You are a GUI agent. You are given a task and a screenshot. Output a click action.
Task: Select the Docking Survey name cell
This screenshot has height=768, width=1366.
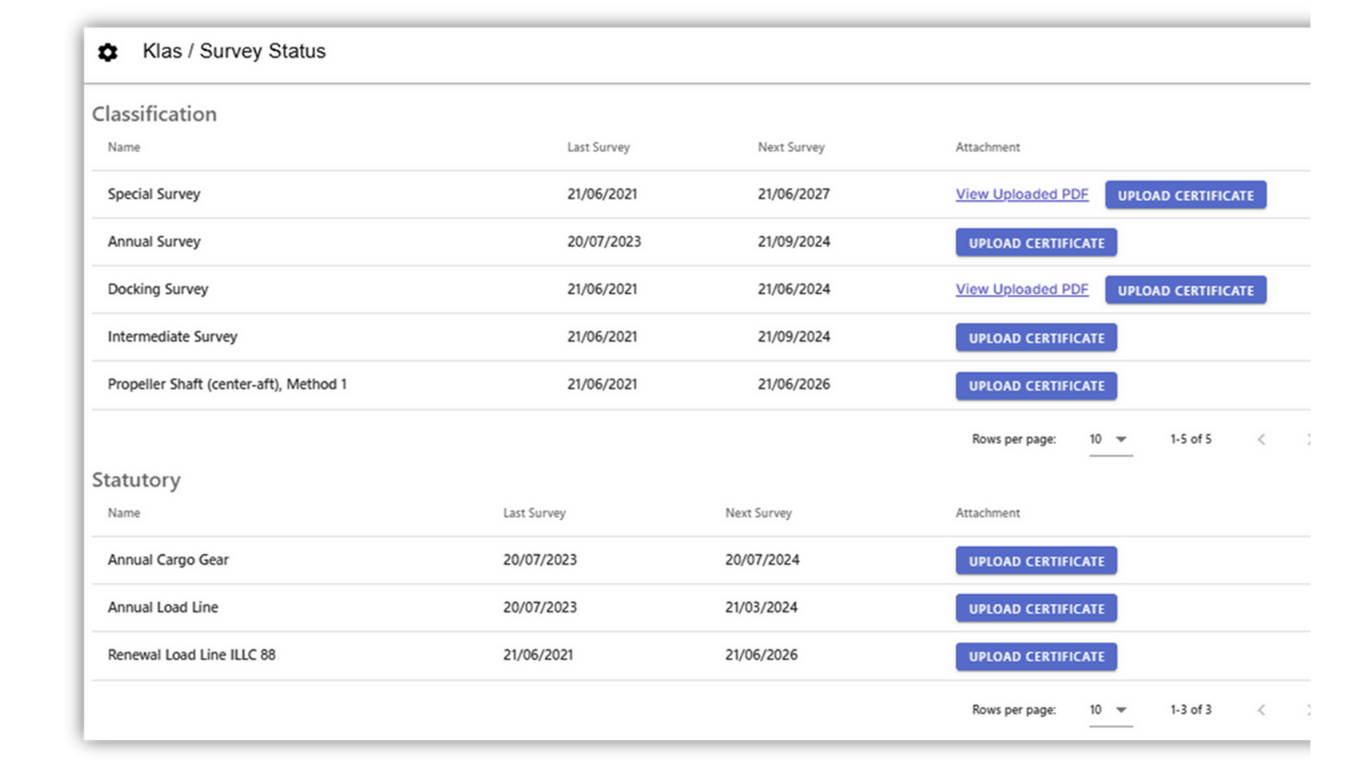pos(158,289)
